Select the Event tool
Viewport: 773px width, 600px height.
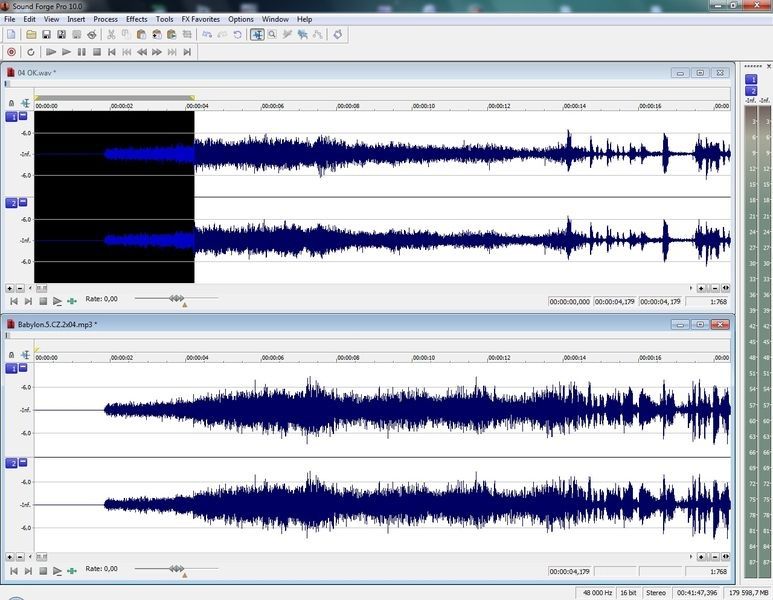coord(303,35)
